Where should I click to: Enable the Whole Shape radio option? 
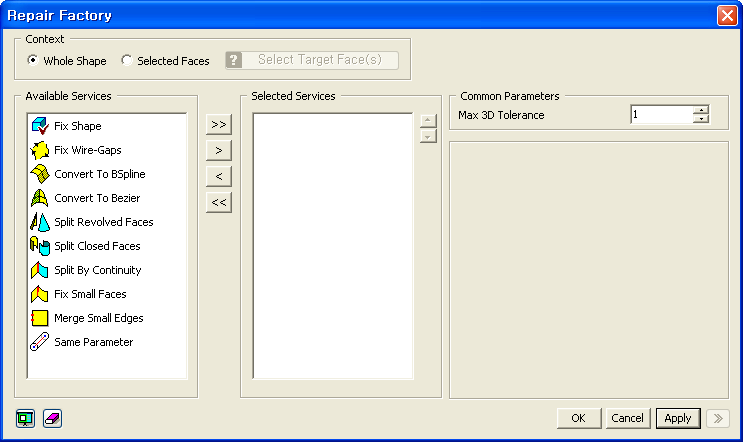[x=33, y=61]
